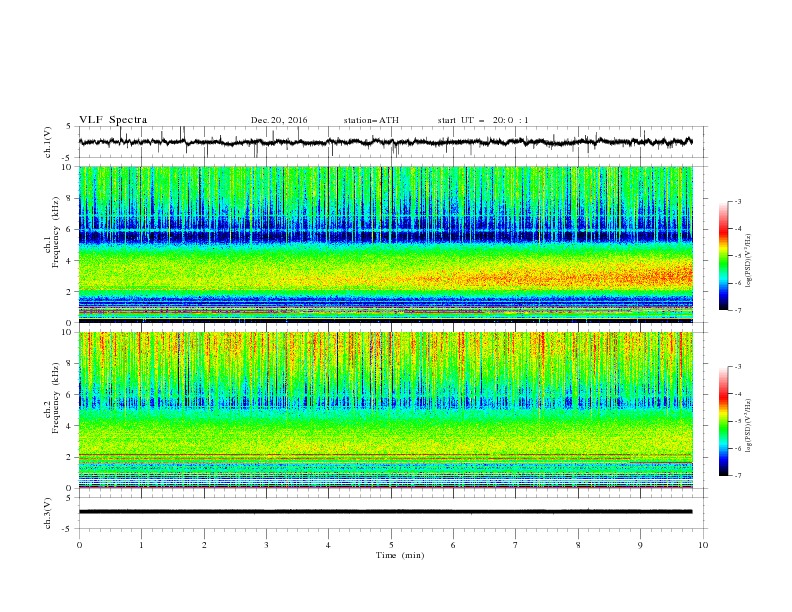Viewport: 792px width, 612px height.
Task: Click the time axis tick label '2'
Action: tap(204, 545)
